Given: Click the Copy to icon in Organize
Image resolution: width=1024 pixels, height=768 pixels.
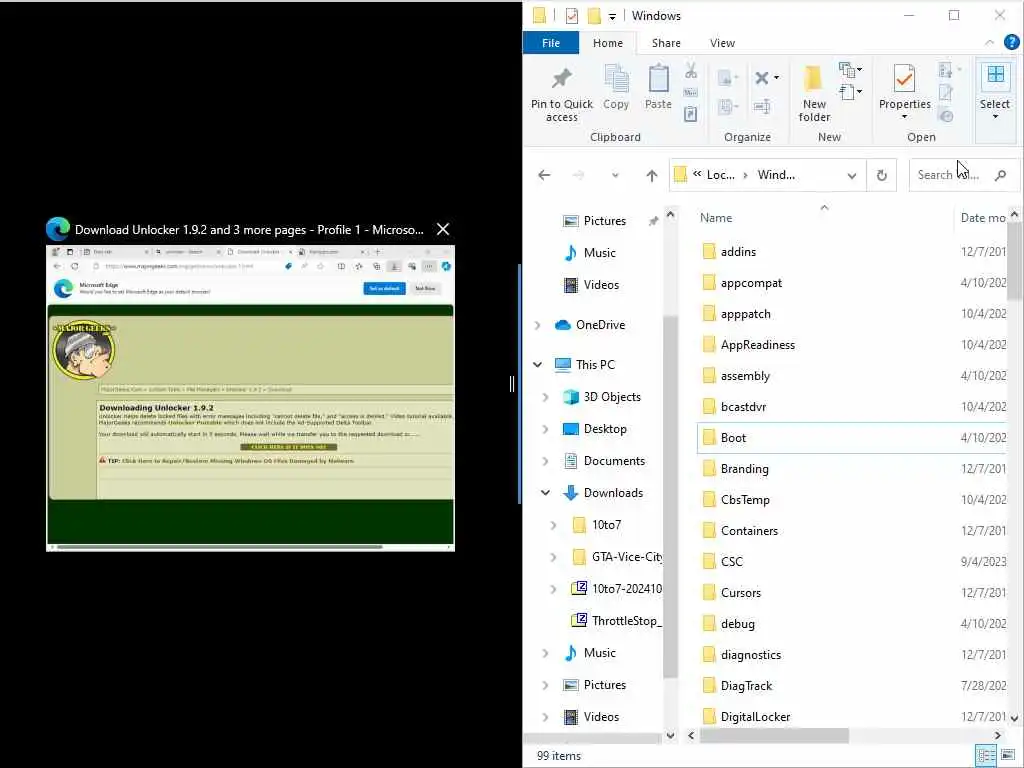Looking at the screenshot, I should pyautogui.click(x=727, y=106).
